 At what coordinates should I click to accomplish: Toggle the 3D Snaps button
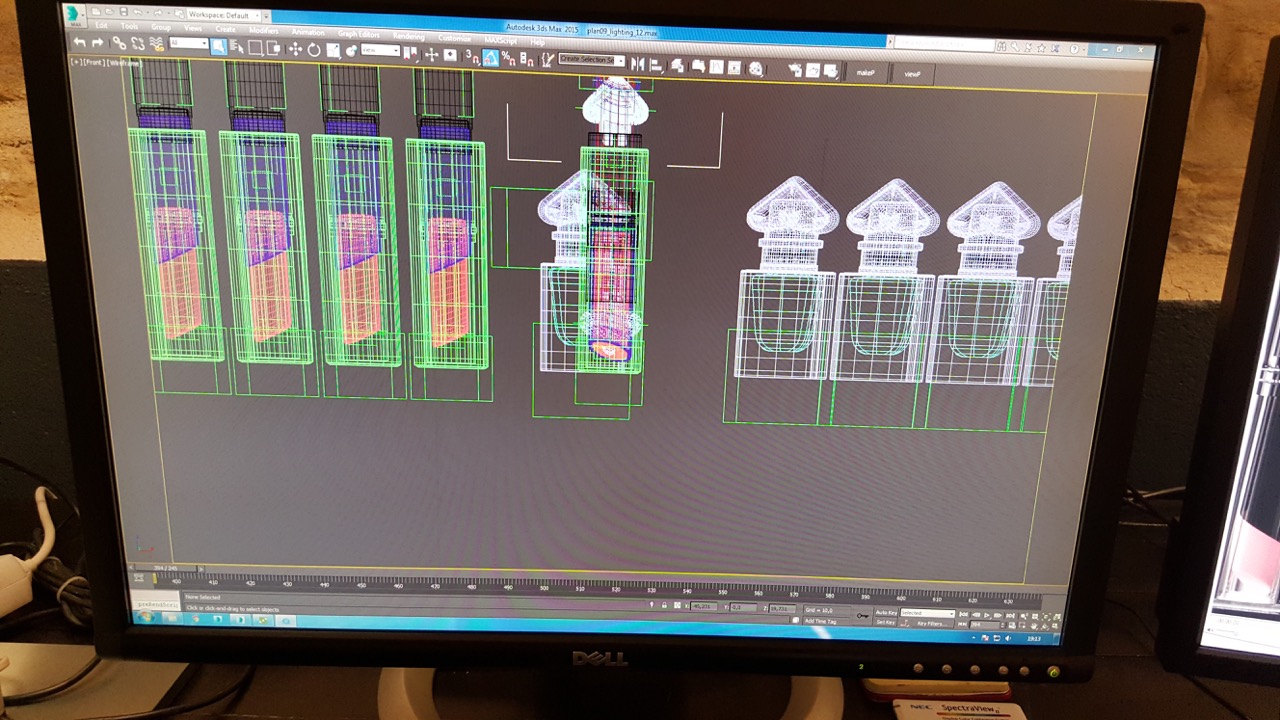472,56
